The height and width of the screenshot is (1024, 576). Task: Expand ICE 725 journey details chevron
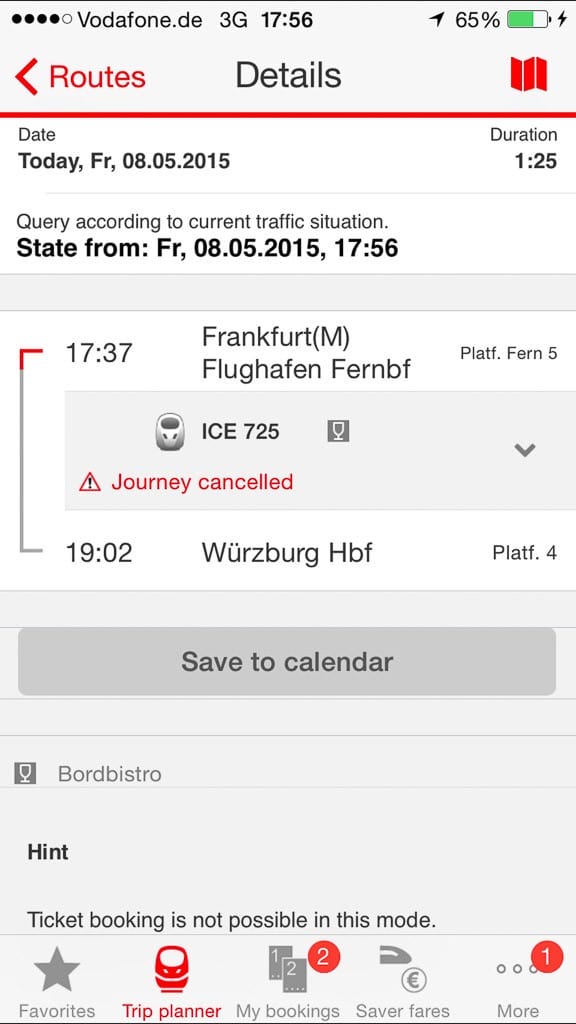click(x=524, y=449)
